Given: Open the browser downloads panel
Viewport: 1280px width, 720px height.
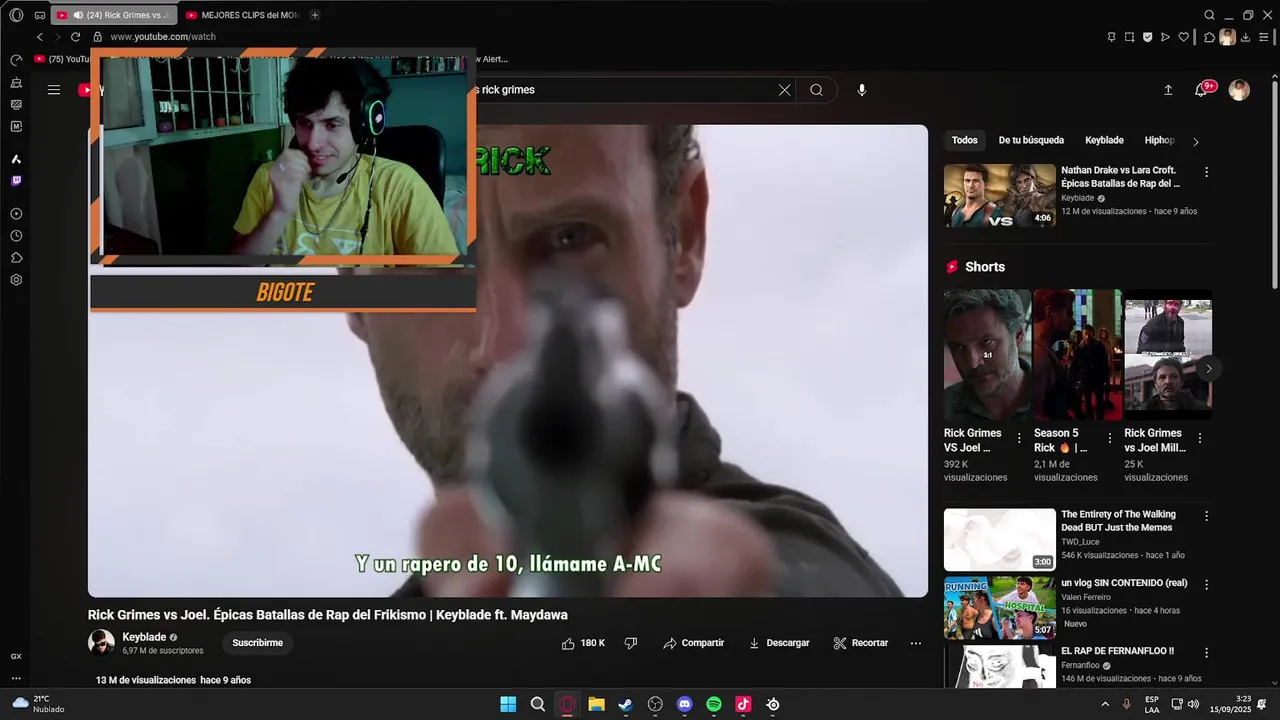Looking at the screenshot, I should click(1245, 37).
